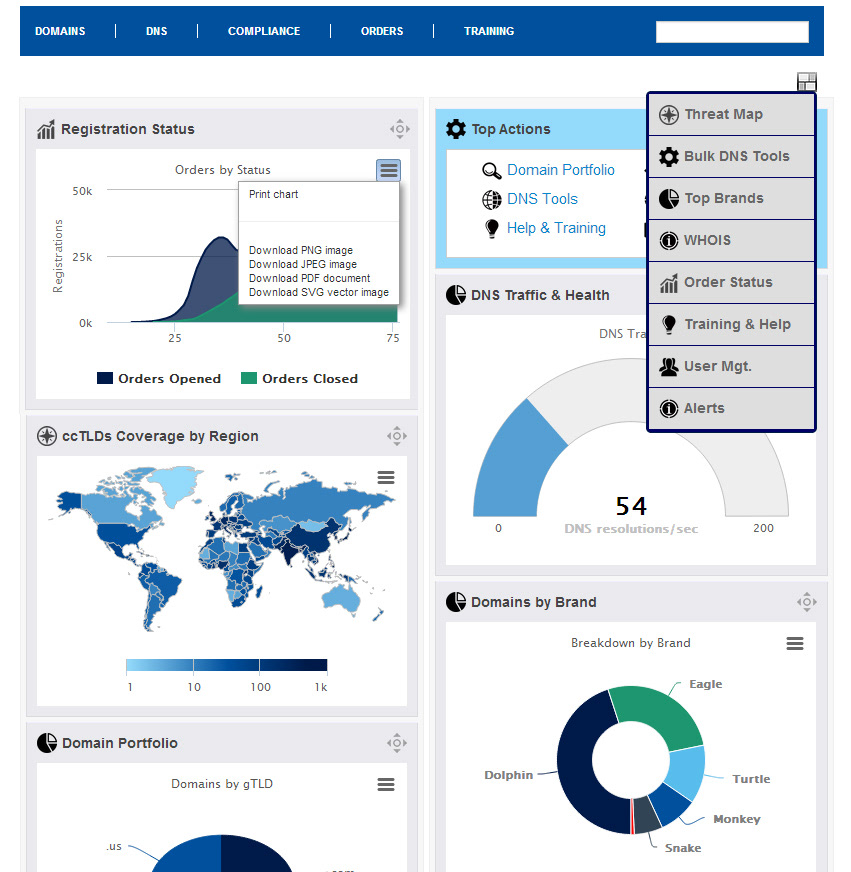
Task: Click the info icon next to Alerts
Action: 669,409
